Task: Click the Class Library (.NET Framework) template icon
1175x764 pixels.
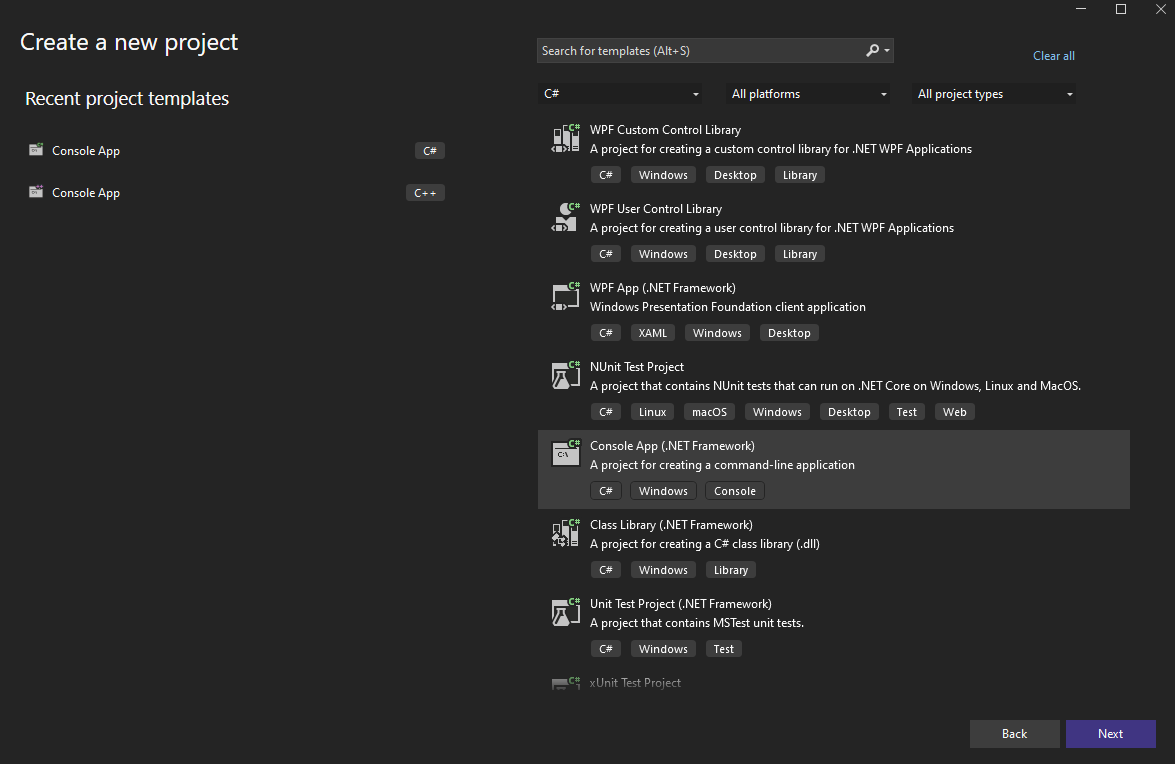Action: coord(566,533)
